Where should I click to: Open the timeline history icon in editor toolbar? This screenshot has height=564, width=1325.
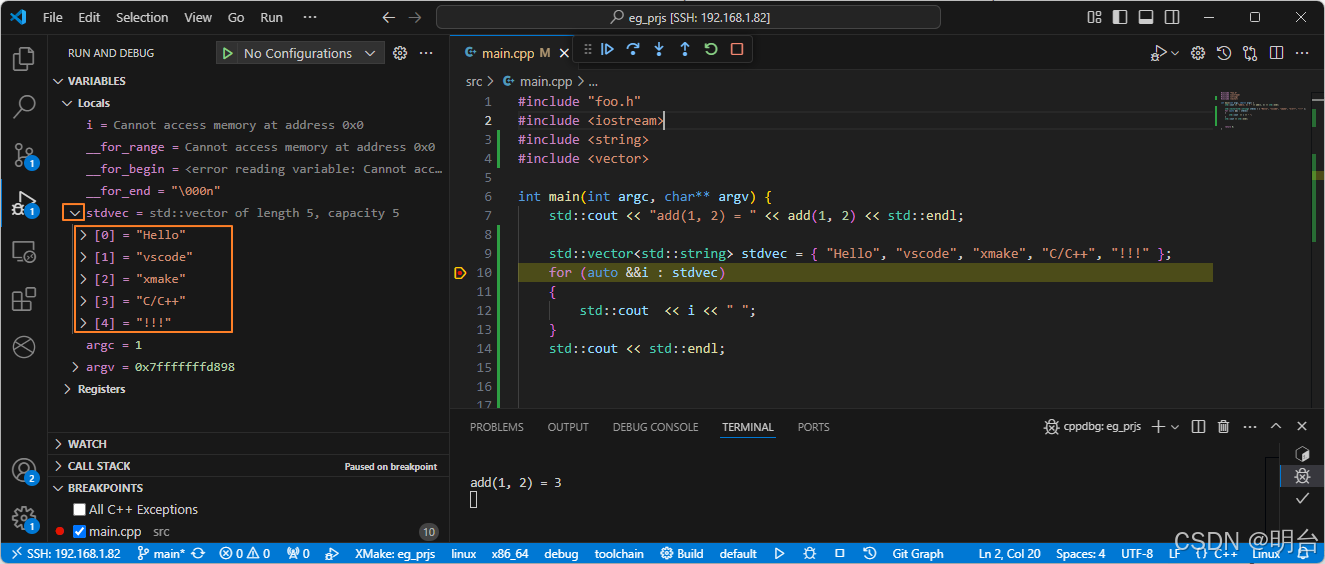1223,53
